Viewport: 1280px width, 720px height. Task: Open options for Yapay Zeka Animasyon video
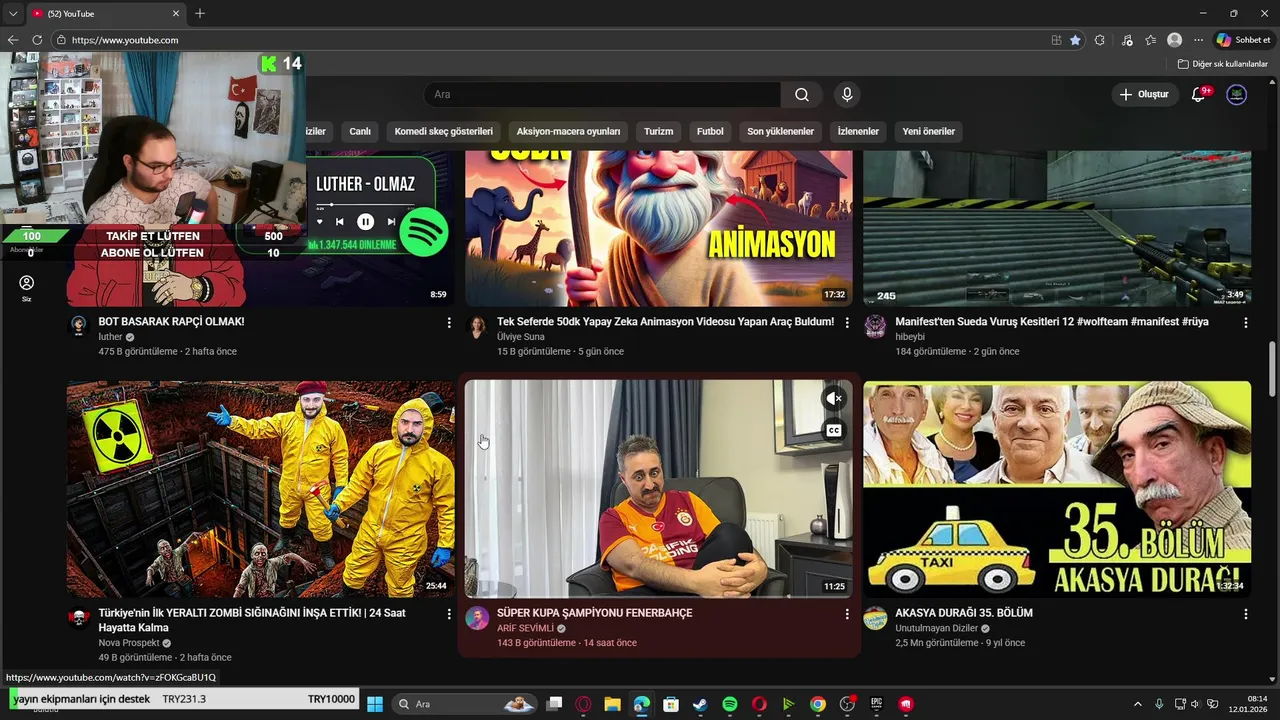click(847, 323)
